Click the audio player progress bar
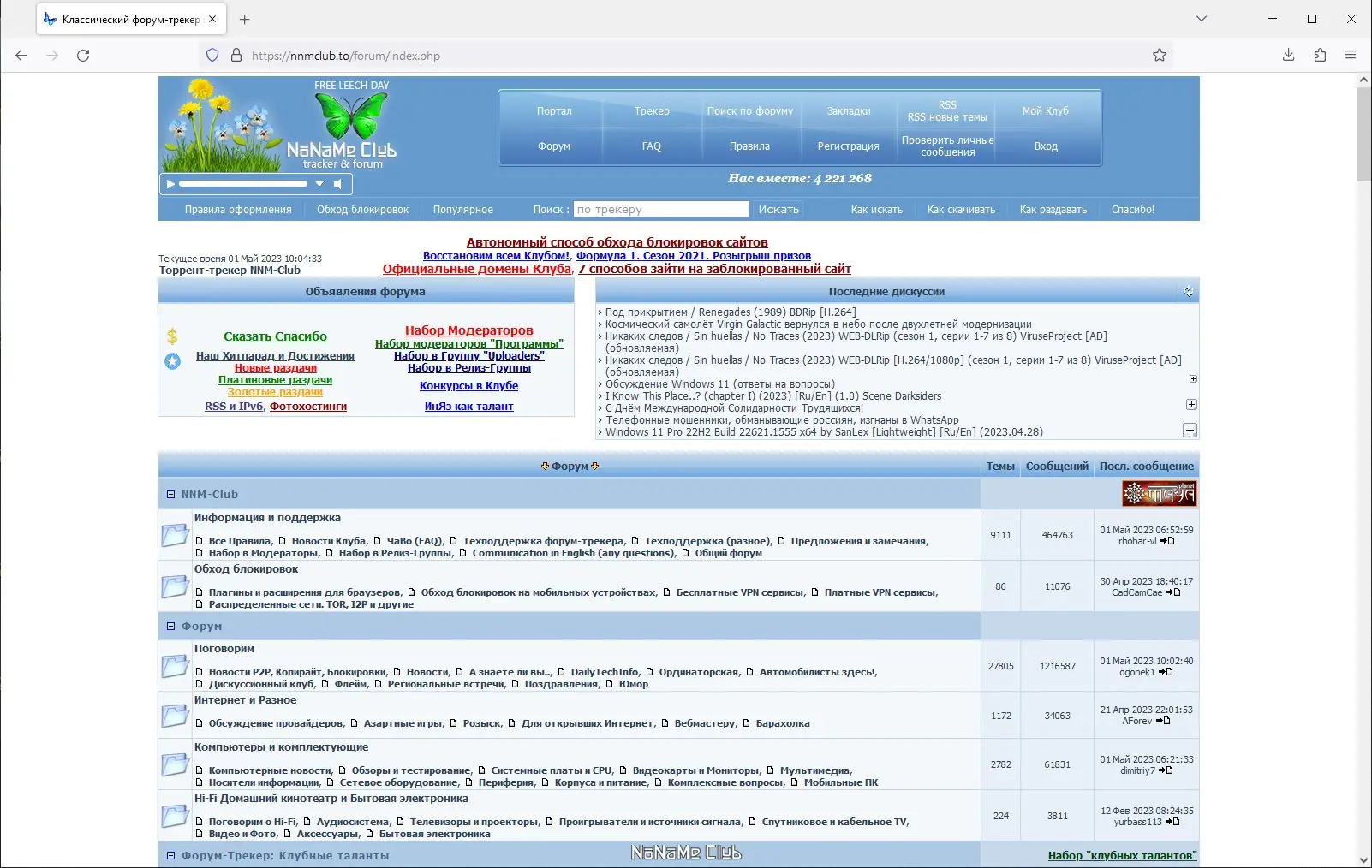 [x=243, y=183]
